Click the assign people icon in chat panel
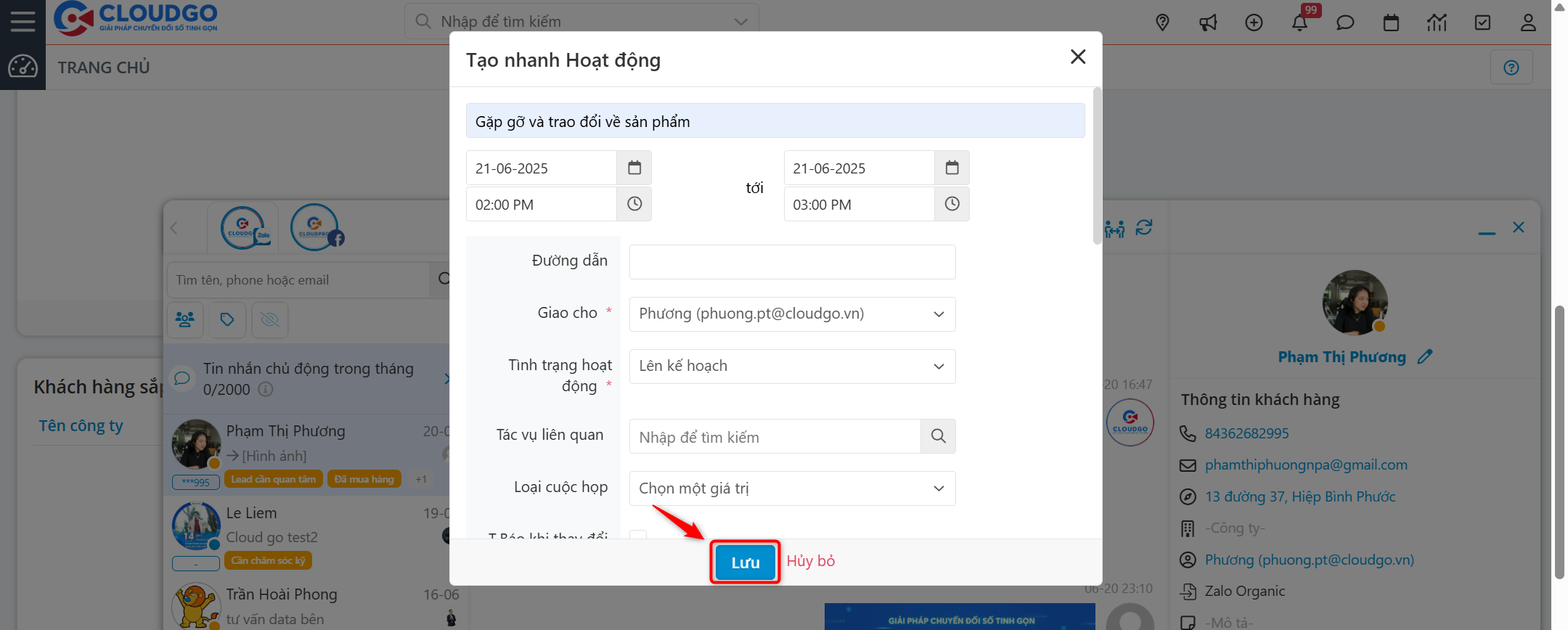The image size is (1568, 630). [x=1114, y=229]
